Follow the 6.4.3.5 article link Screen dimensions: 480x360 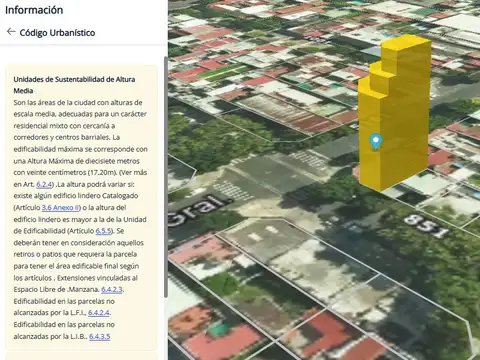(99, 336)
